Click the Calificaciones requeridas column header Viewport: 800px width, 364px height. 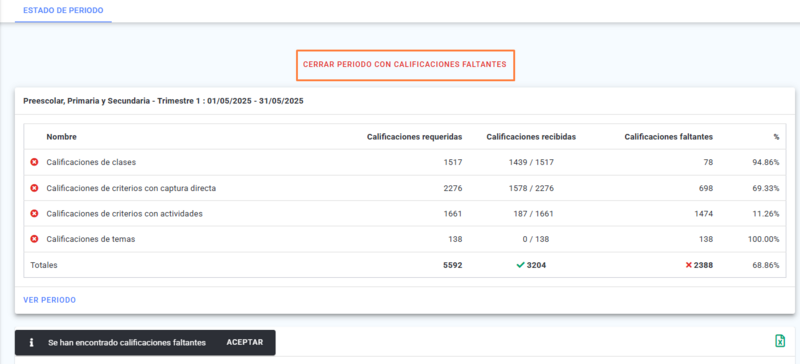click(x=414, y=137)
